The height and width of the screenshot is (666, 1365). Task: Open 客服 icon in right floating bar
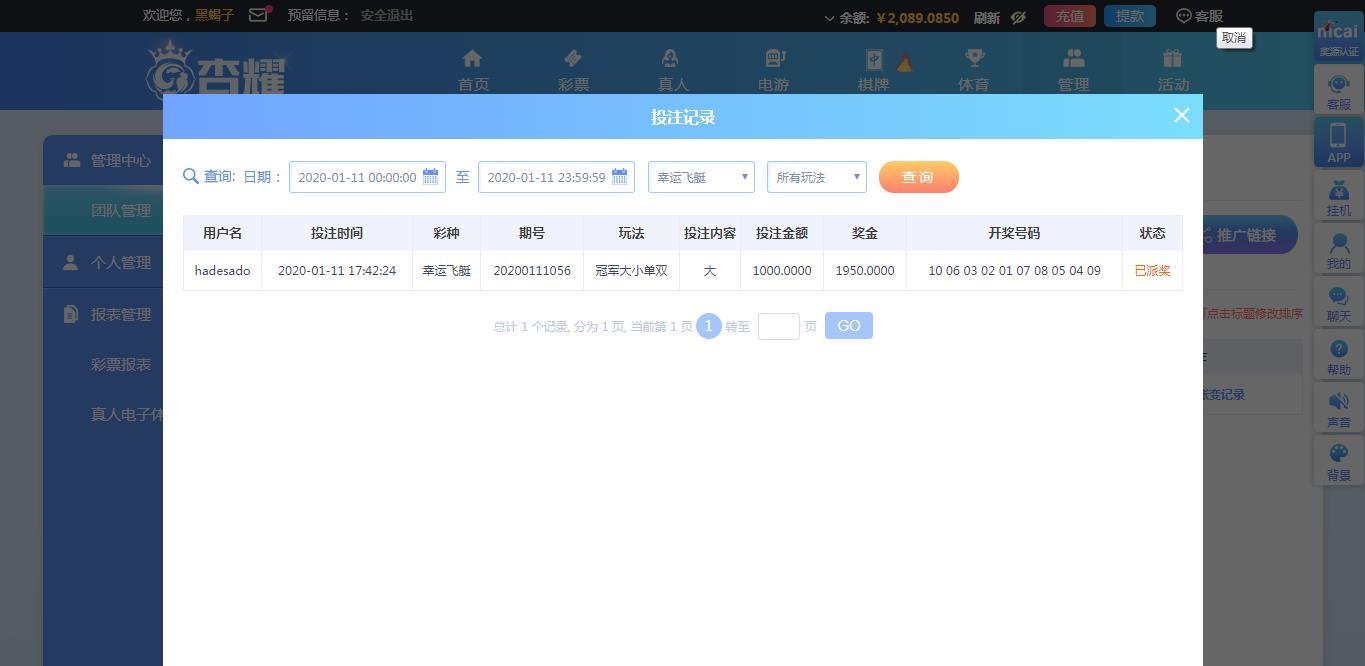click(x=1338, y=92)
